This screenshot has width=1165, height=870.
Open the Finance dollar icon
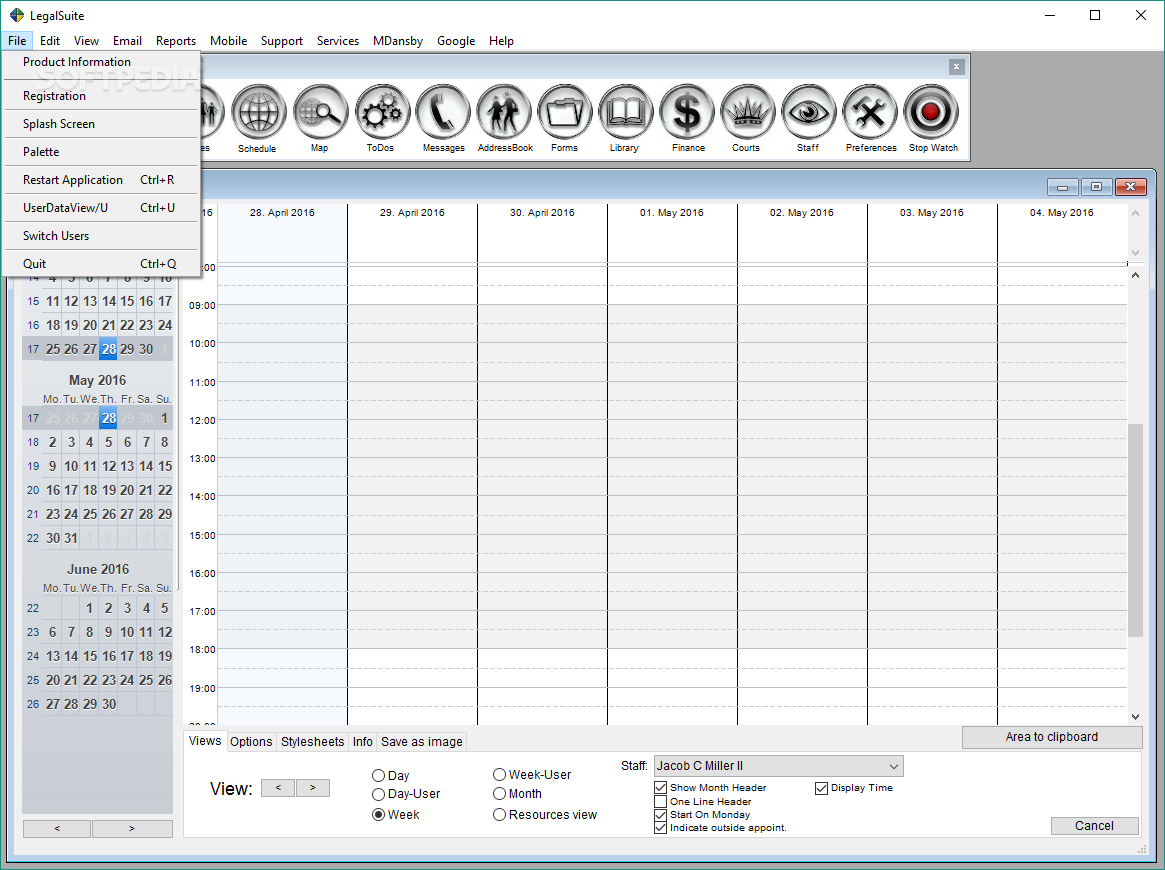coord(687,112)
